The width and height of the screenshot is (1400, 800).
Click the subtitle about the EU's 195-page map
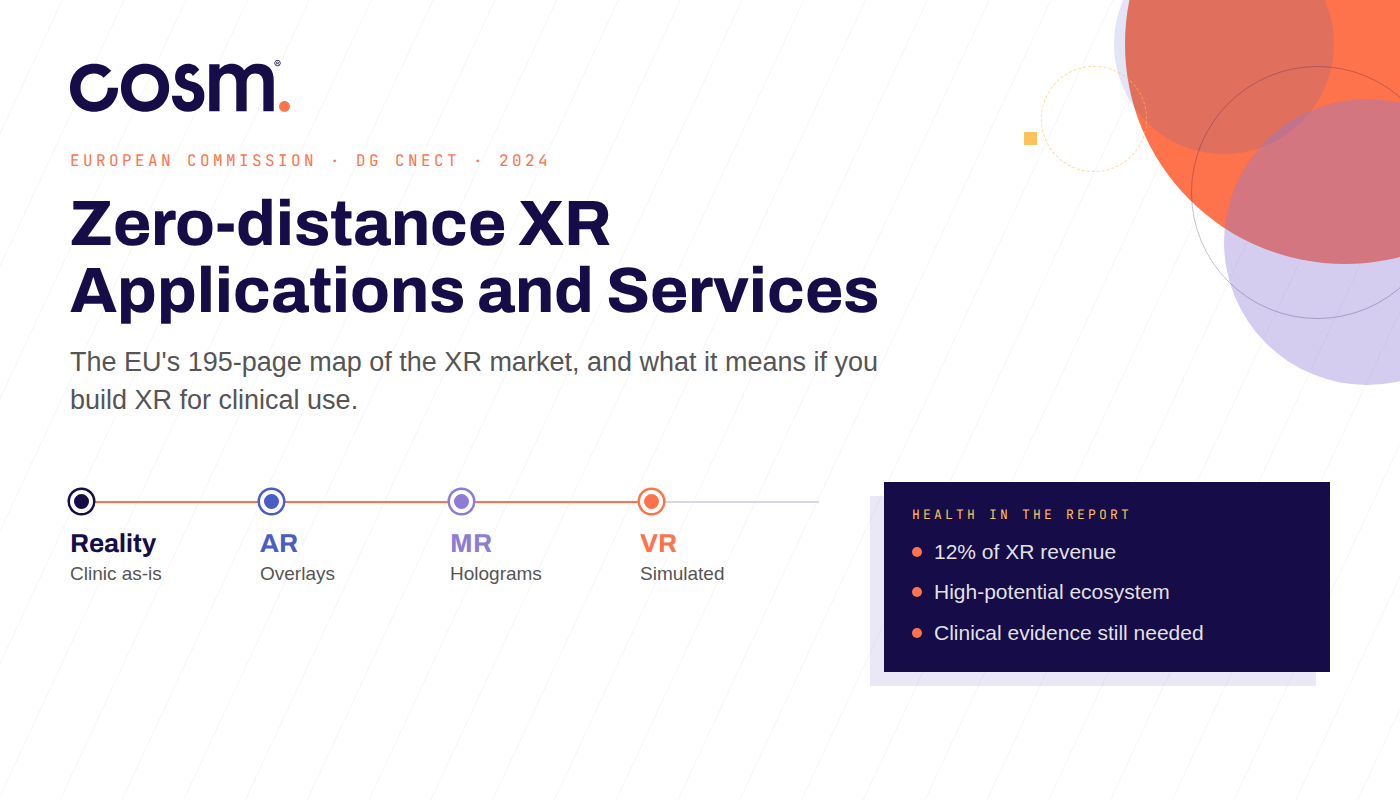pyautogui.click(x=474, y=380)
